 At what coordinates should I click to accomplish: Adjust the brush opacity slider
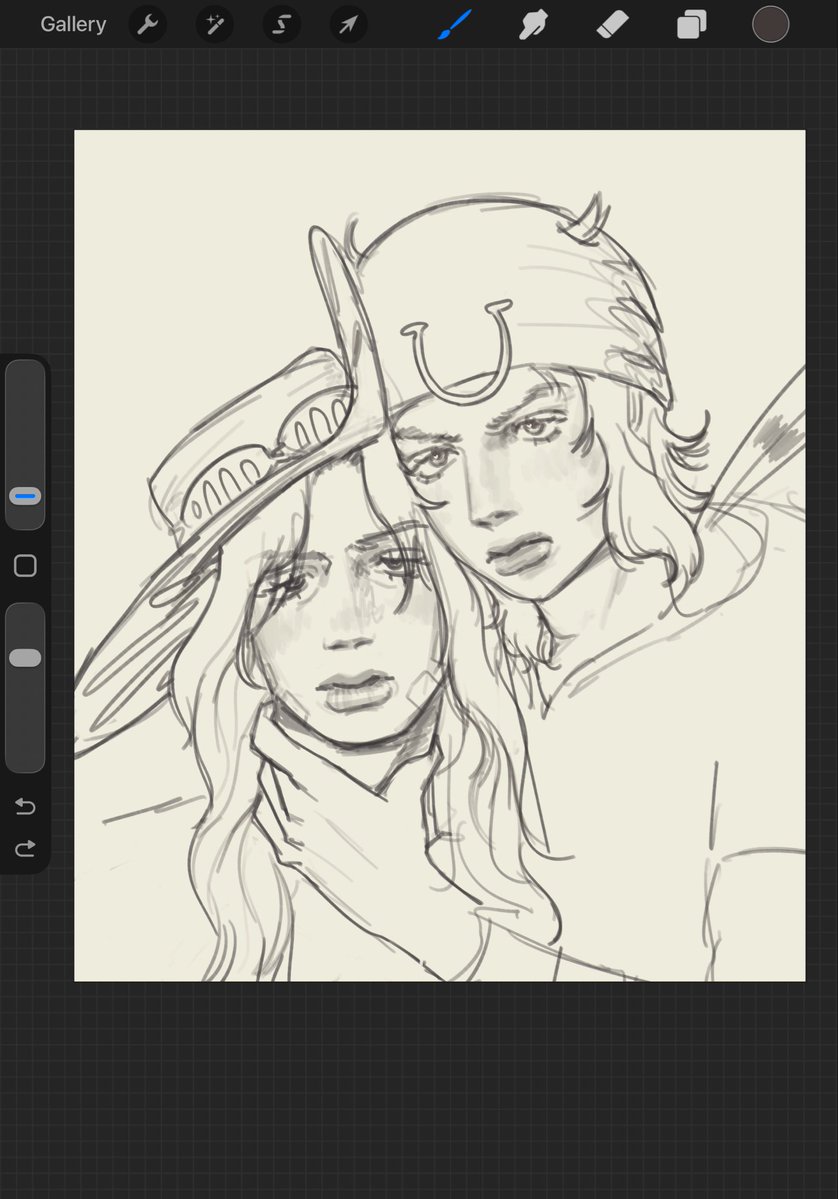pyautogui.click(x=25, y=687)
